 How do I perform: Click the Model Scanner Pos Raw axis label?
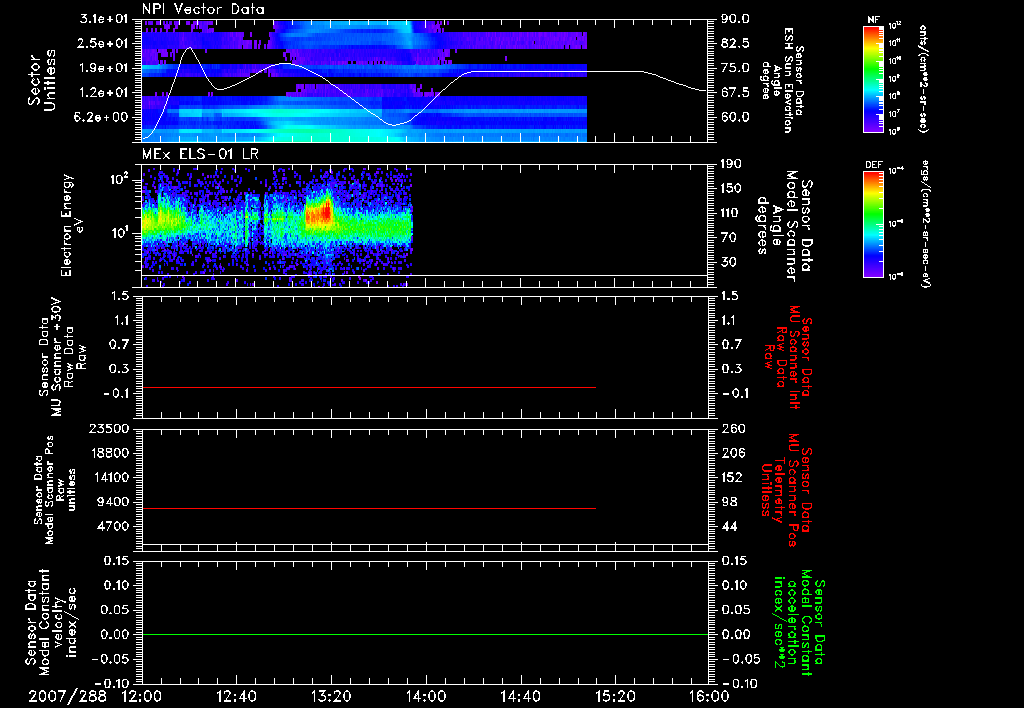pyautogui.click(x=55, y=490)
